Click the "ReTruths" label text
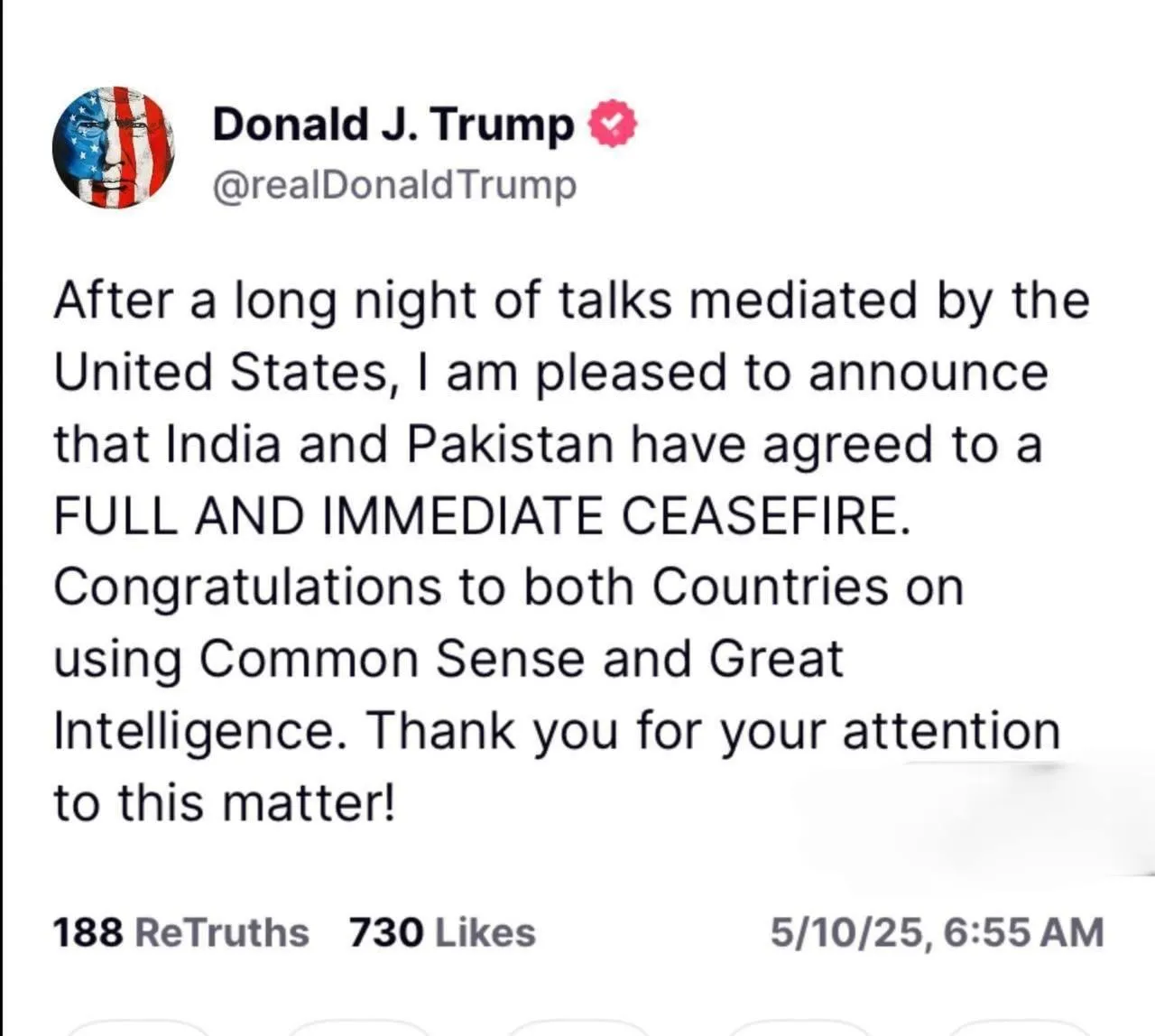Image resolution: width=1155 pixels, height=1036 pixels. pyautogui.click(x=221, y=932)
